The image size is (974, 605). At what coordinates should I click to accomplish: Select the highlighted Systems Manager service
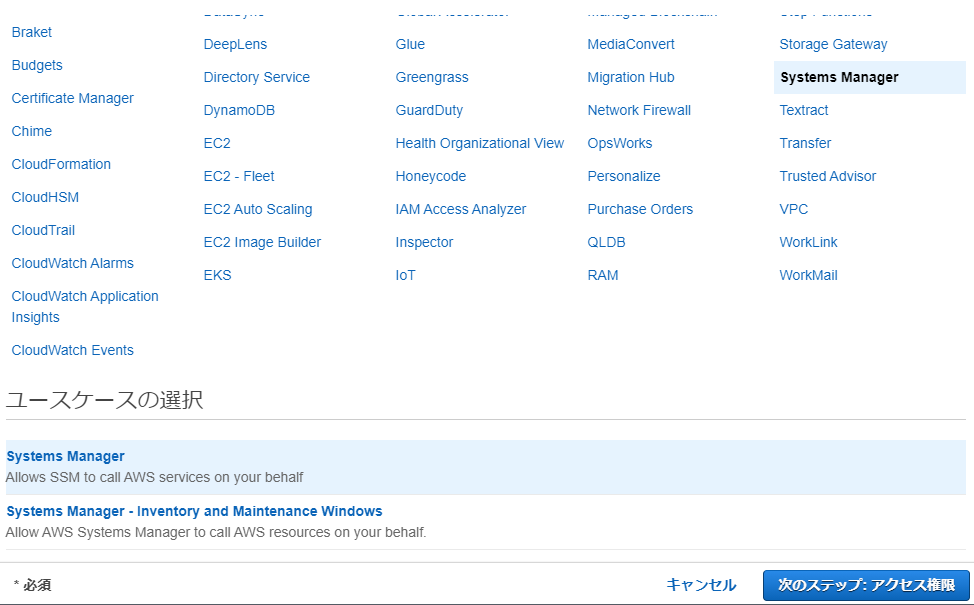[839, 77]
